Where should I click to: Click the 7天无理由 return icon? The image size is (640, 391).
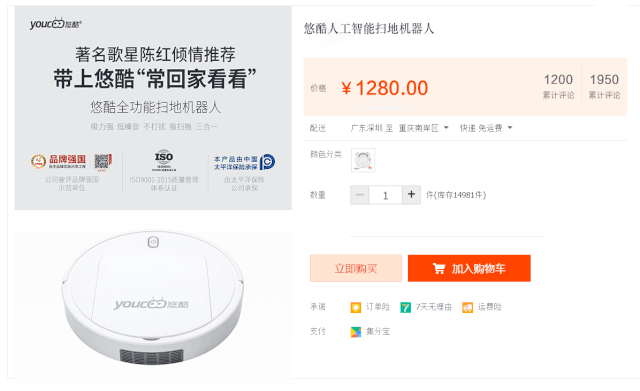pos(405,307)
